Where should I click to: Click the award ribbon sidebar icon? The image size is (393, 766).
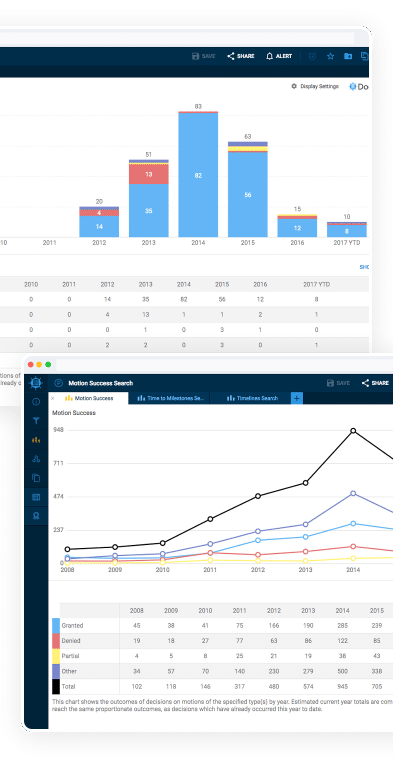coord(36,516)
